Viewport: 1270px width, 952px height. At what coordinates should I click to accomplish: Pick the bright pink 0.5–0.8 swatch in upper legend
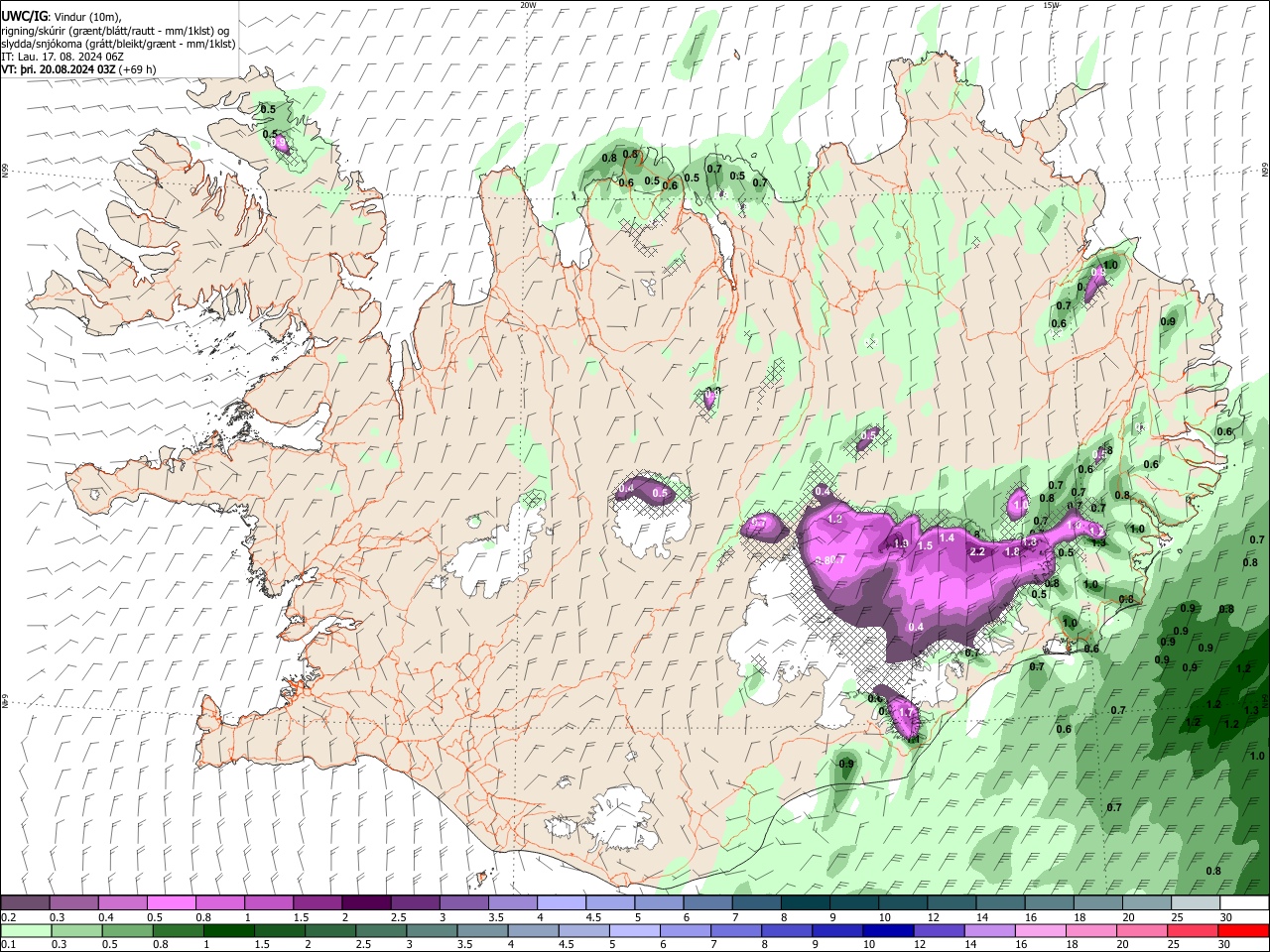tap(171, 902)
